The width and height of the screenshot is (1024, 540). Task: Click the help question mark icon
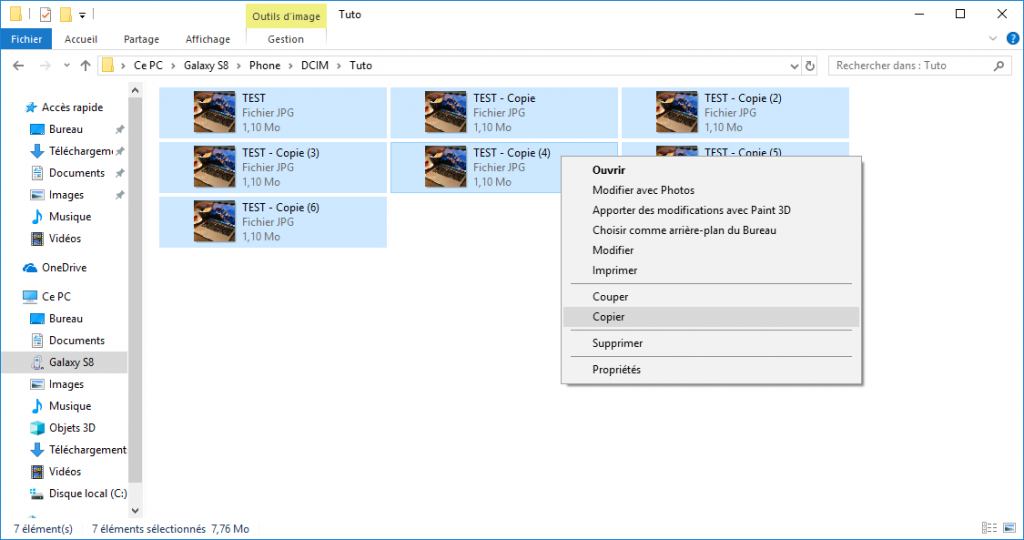tap(1010, 39)
